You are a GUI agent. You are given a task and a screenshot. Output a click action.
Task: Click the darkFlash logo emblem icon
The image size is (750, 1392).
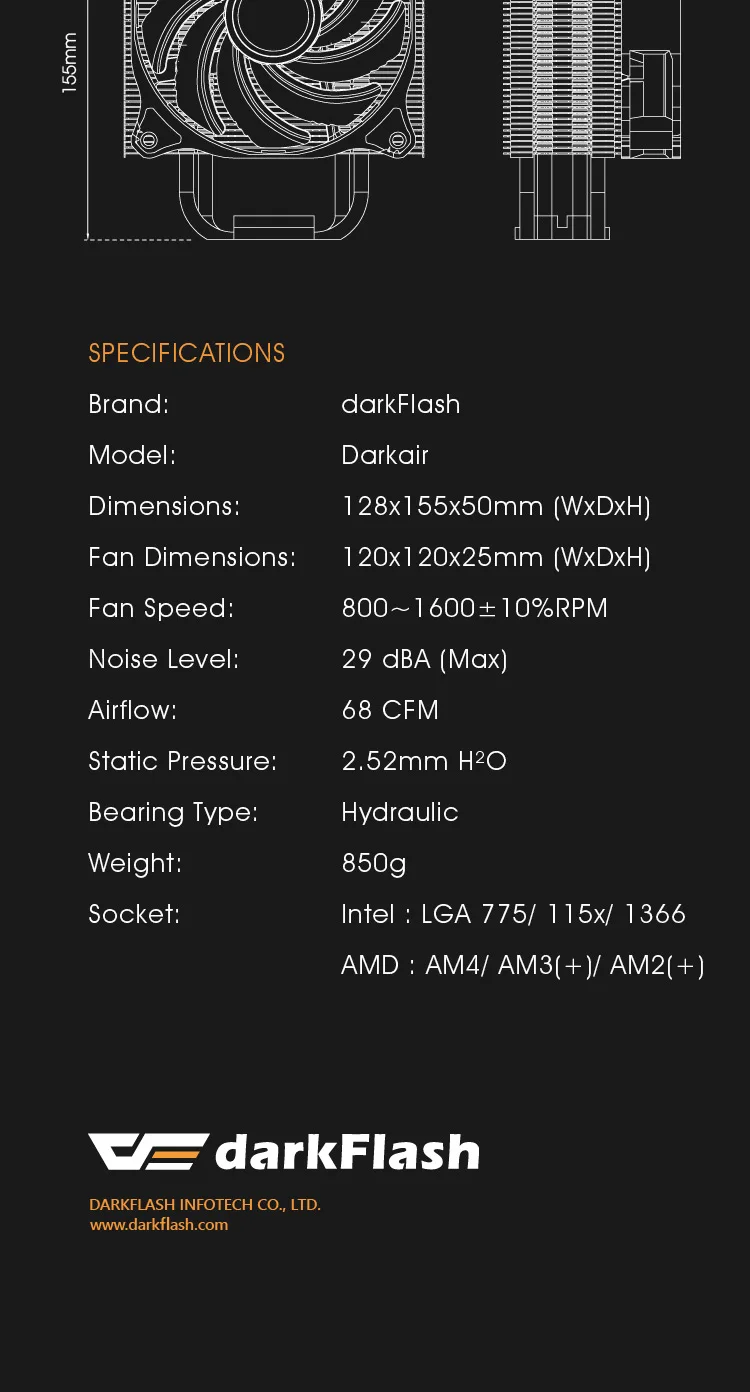click(148, 1152)
